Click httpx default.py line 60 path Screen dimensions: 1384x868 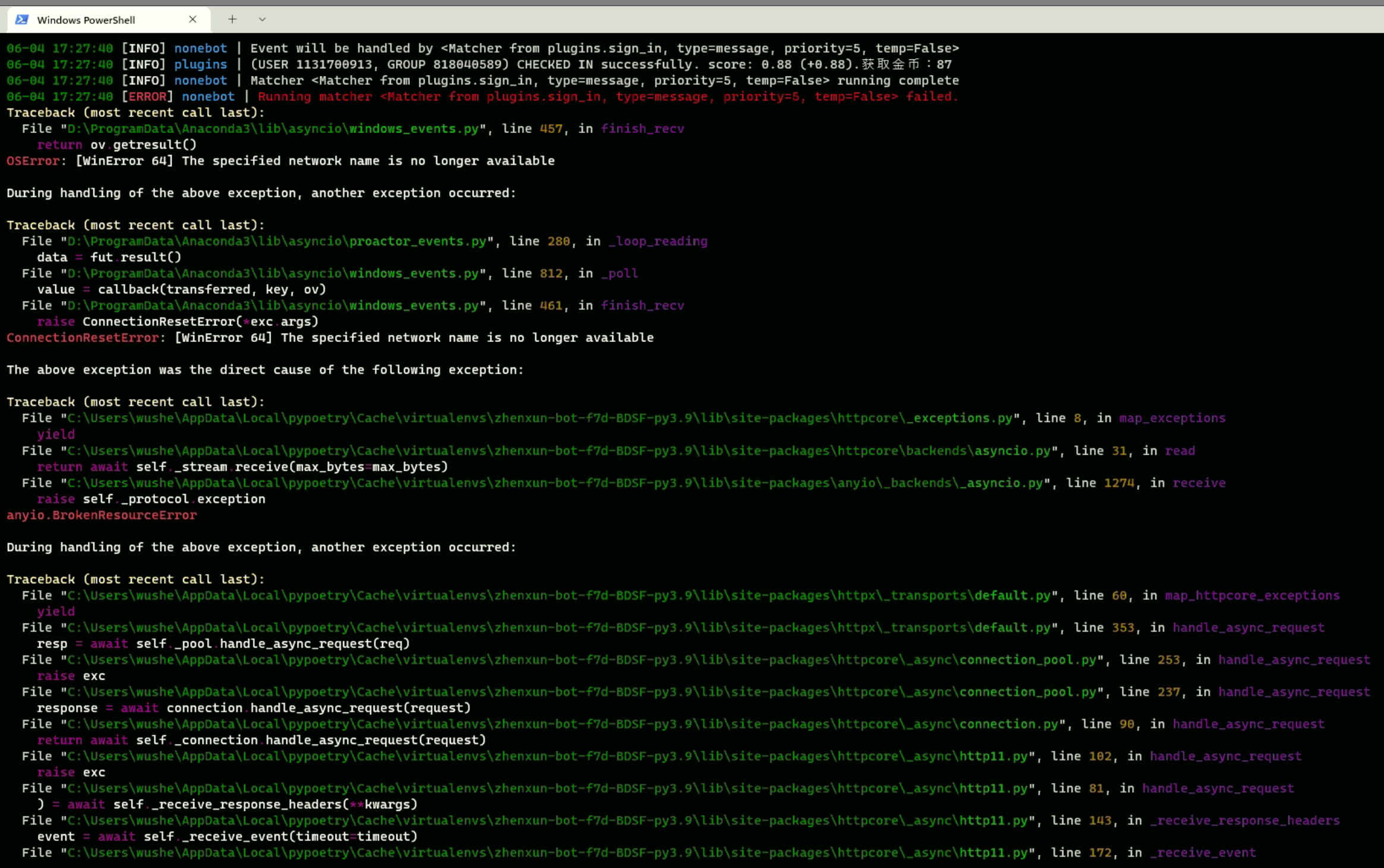[681, 595]
